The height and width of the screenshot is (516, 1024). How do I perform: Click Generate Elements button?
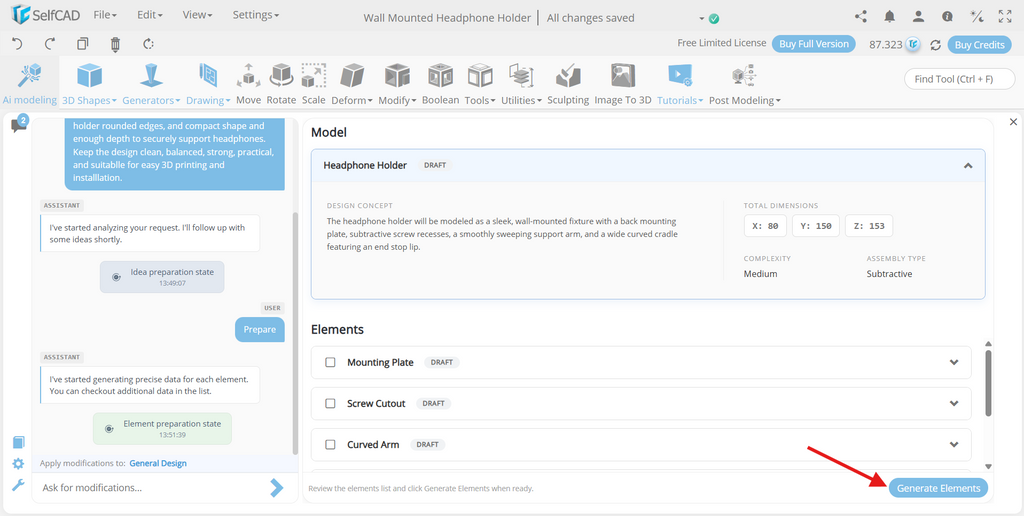coord(938,488)
